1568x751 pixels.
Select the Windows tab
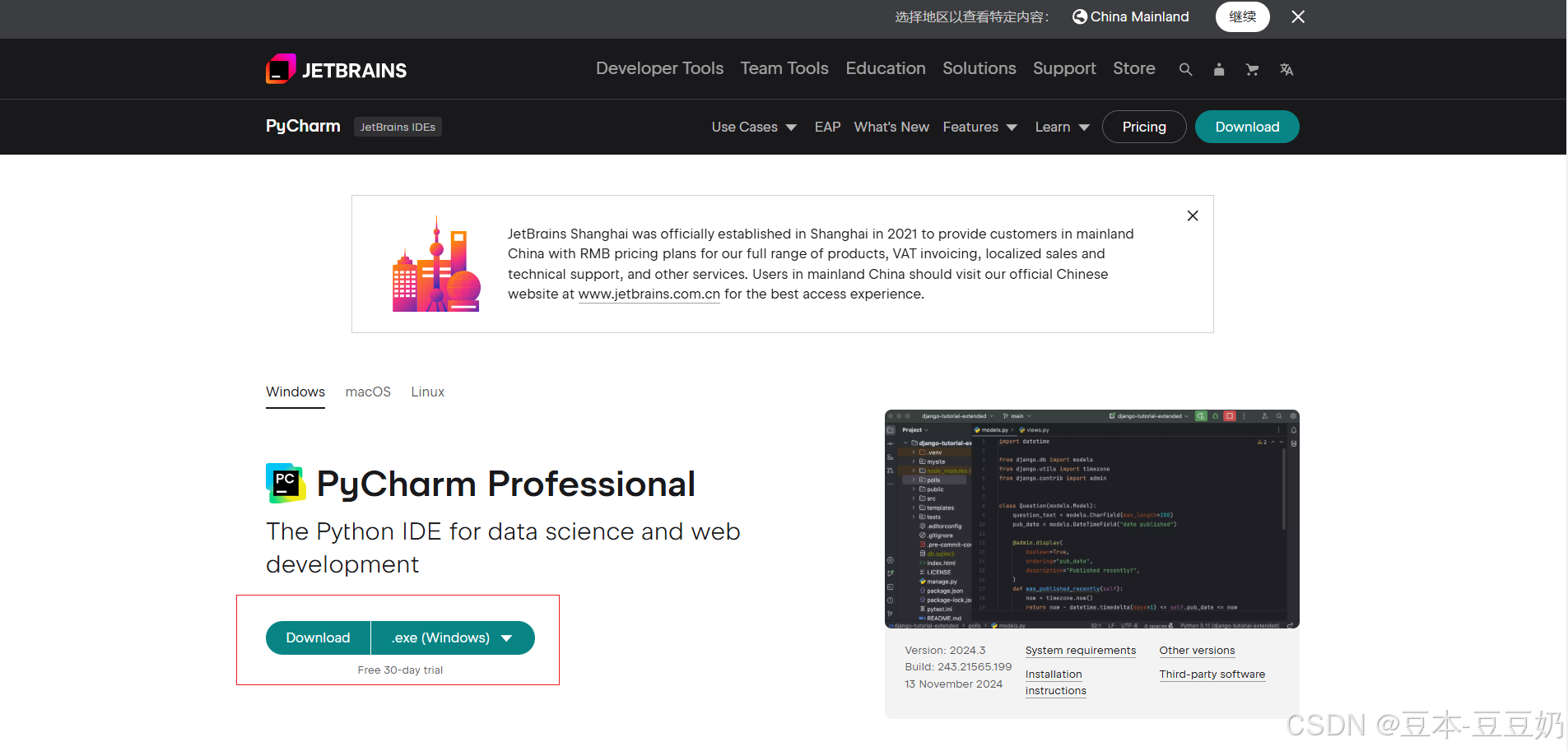click(x=295, y=392)
